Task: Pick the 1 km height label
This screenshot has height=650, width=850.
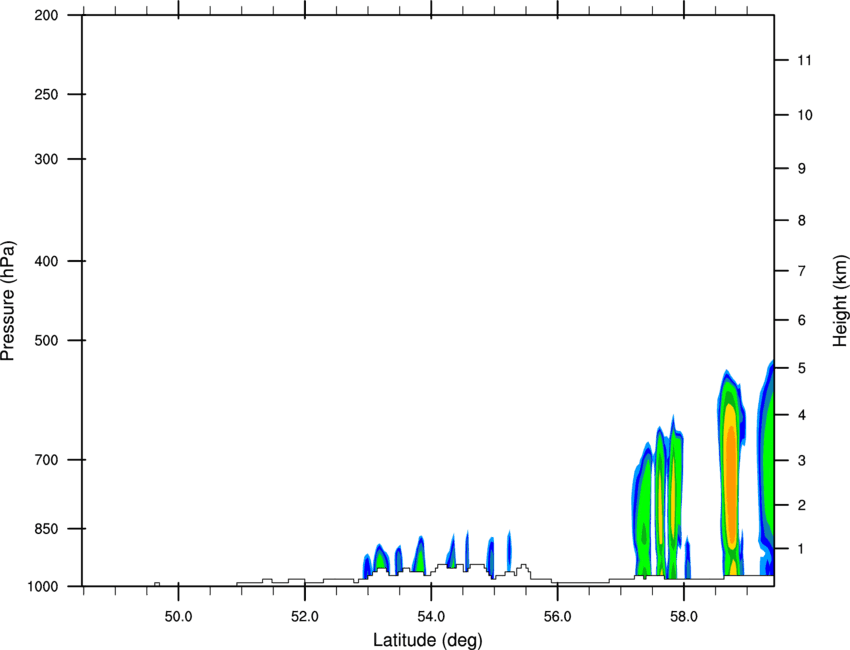Action: (x=802, y=549)
